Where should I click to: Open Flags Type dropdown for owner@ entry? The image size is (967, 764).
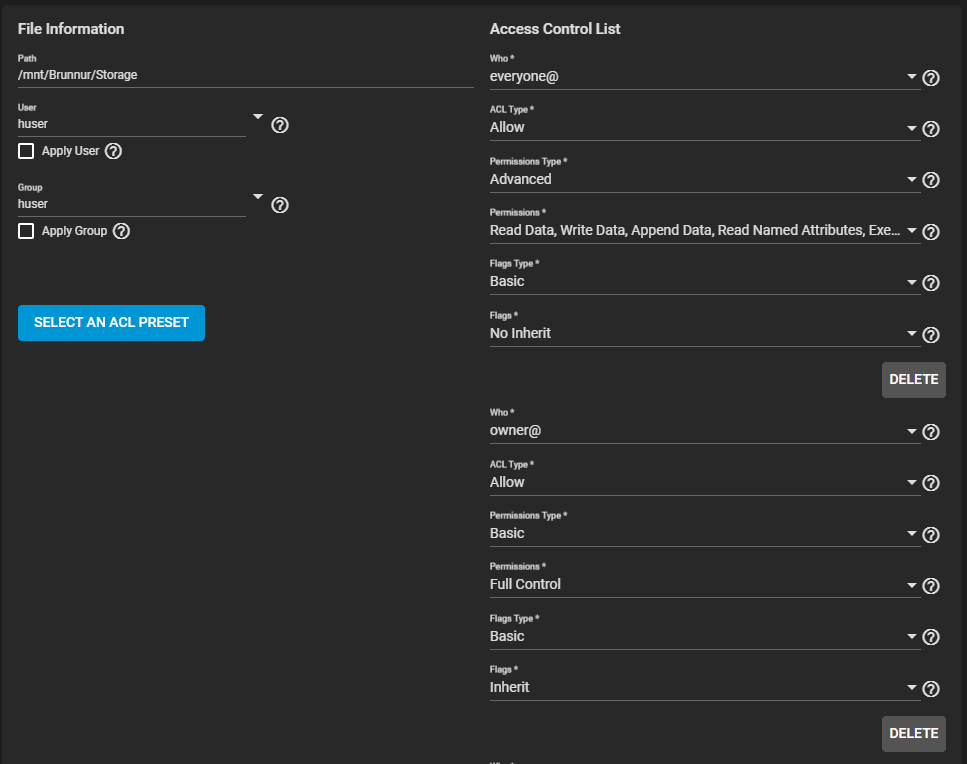click(704, 636)
